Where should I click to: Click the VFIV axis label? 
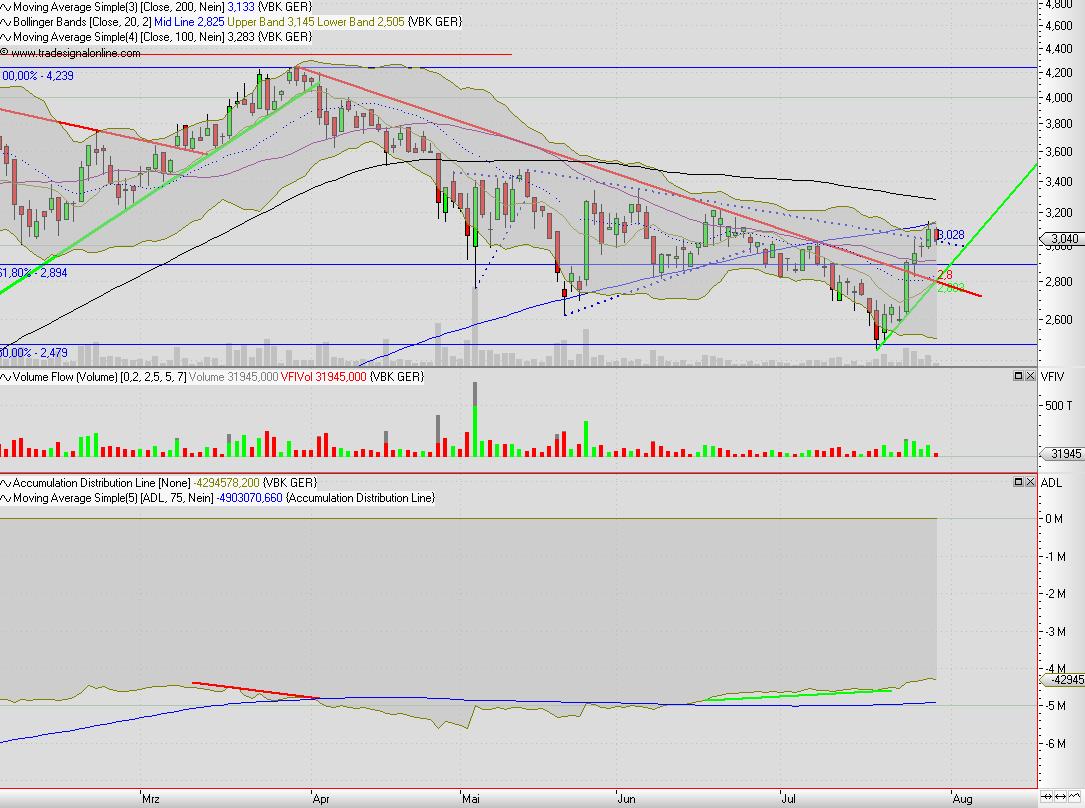(x=1052, y=377)
